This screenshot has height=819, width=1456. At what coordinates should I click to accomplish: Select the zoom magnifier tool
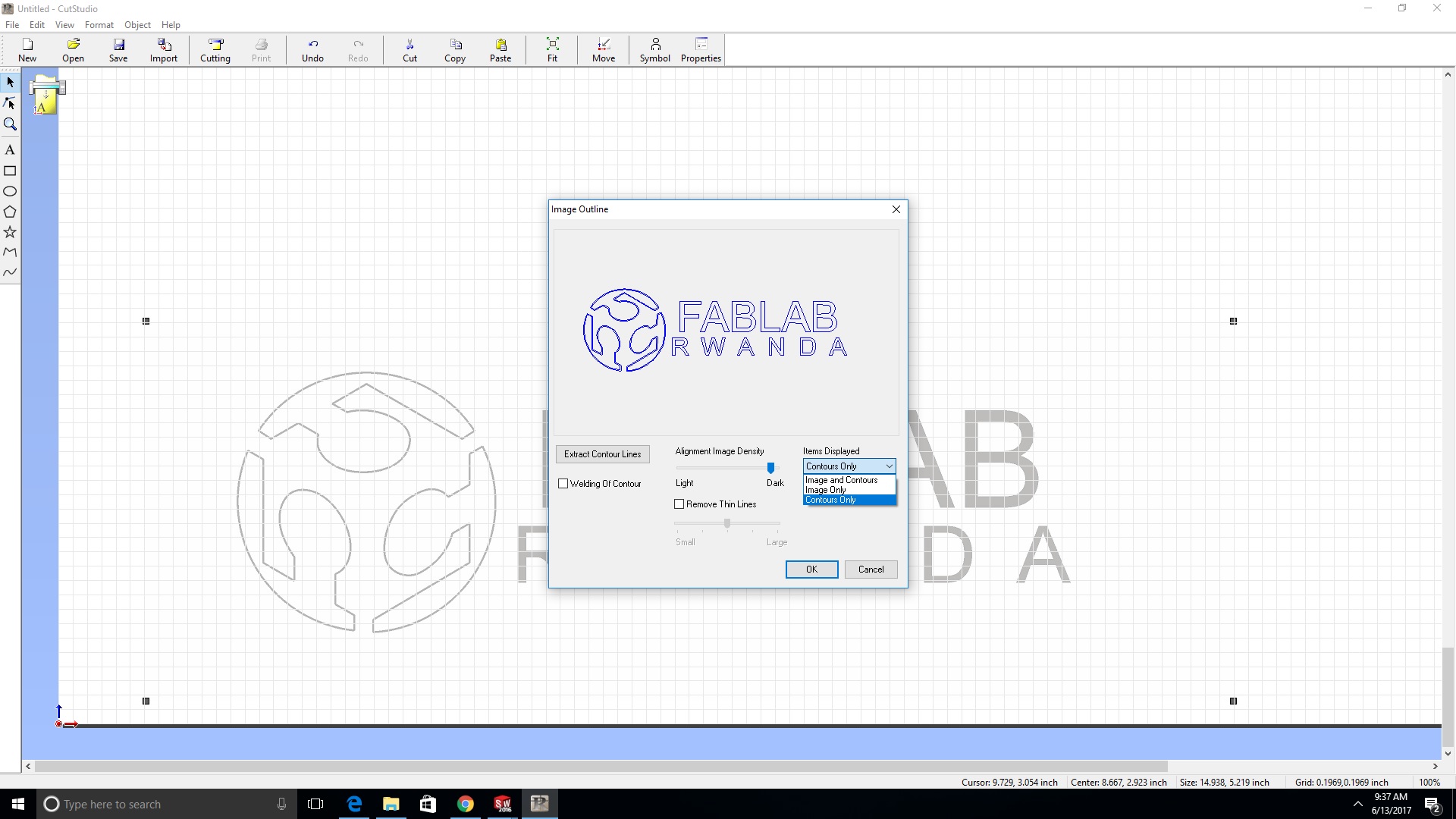click(10, 124)
